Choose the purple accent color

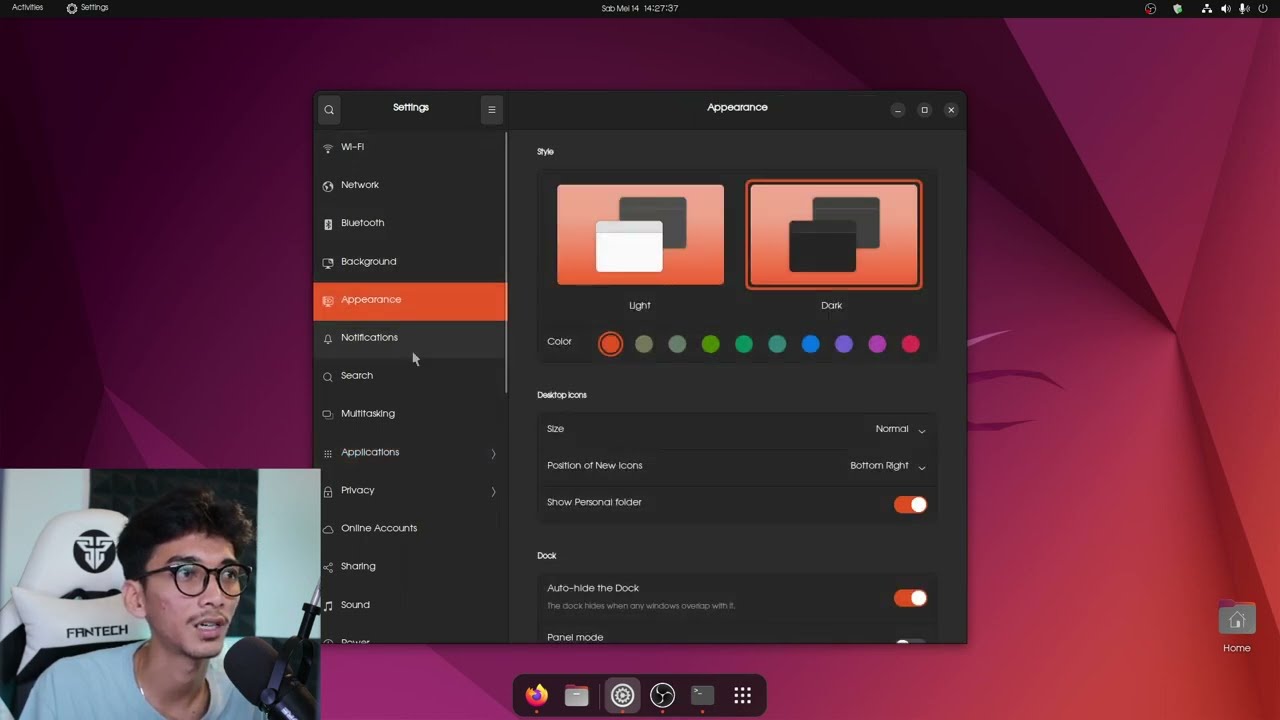pos(844,344)
